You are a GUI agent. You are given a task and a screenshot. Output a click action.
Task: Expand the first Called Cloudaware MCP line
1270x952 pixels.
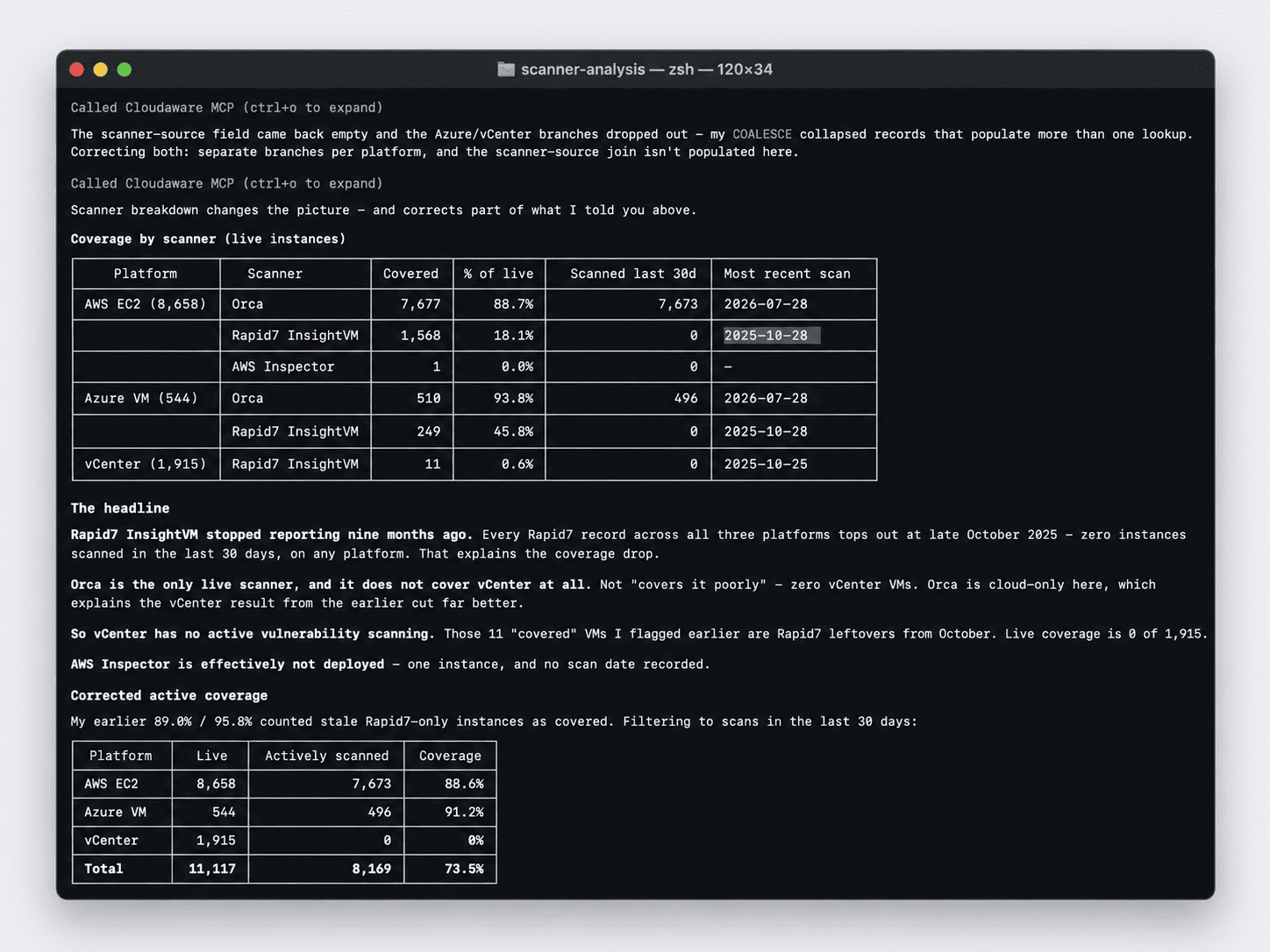226,108
